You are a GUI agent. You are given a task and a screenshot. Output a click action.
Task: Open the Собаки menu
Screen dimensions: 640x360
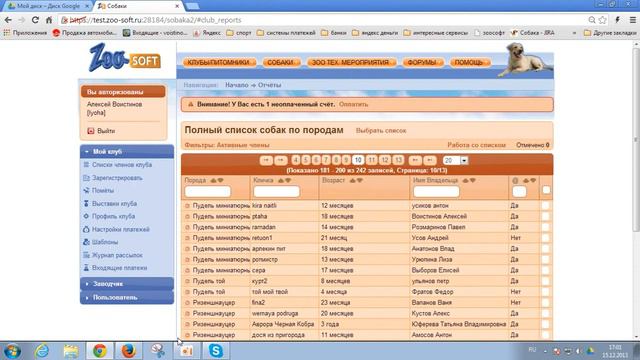pos(280,62)
